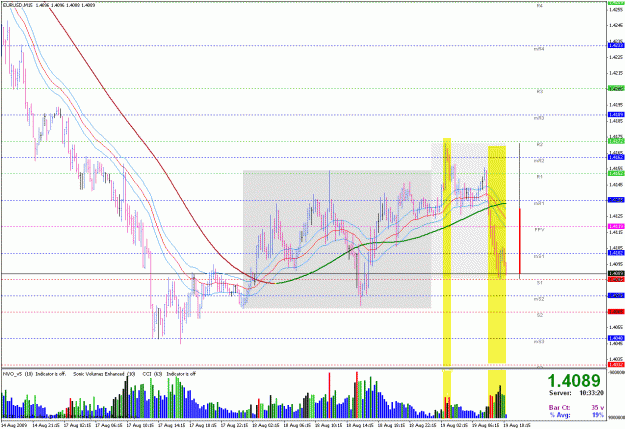Click the green R2 price tag on axis
The height and width of the screenshot is (429, 625).
pyautogui.click(x=616, y=141)
